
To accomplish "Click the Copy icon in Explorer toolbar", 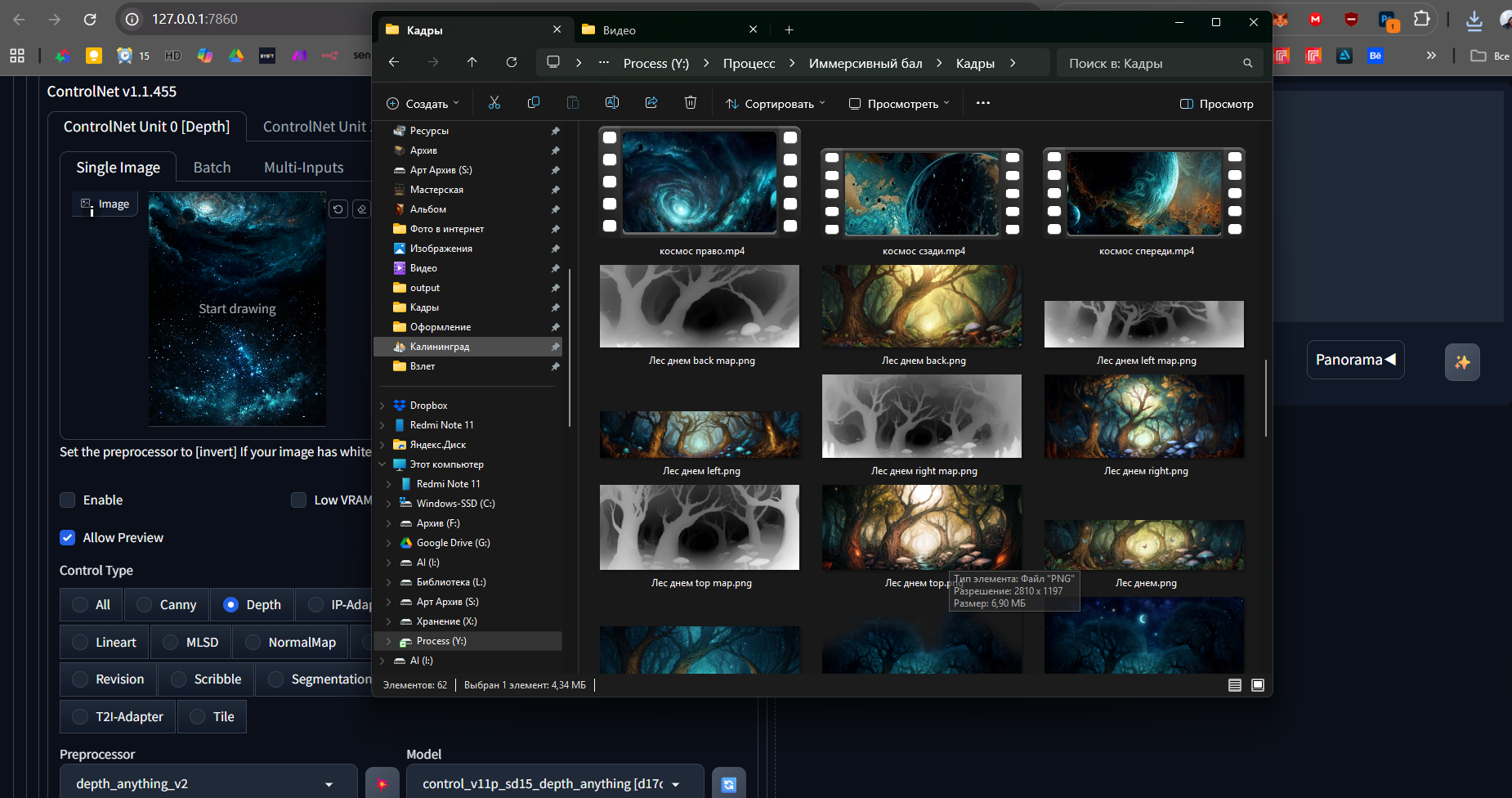I will (534, 103).
